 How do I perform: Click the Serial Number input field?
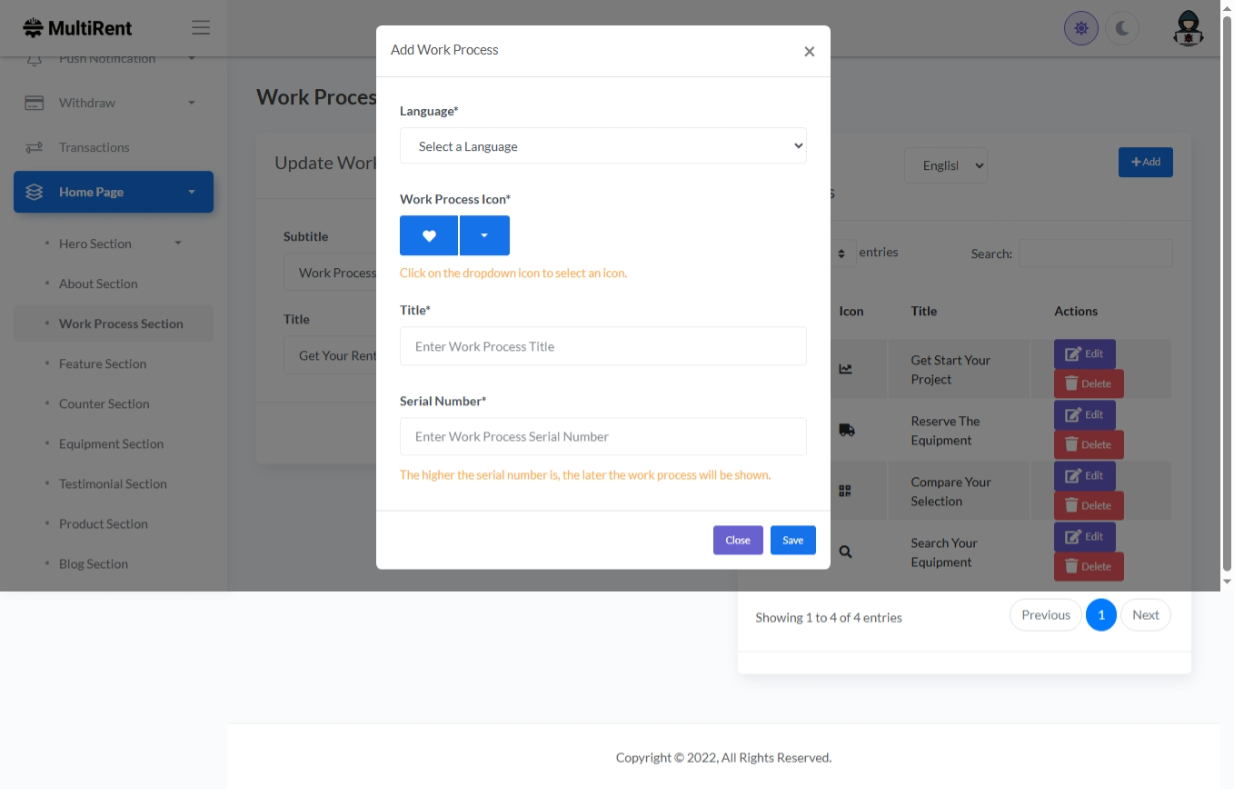click(x=603, y=436)
